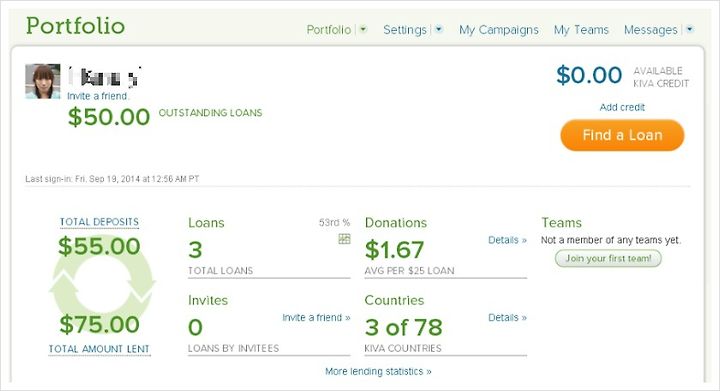Click the $55.00 total deposits amount
Viewport: 720px width, 391px height.
99,246
